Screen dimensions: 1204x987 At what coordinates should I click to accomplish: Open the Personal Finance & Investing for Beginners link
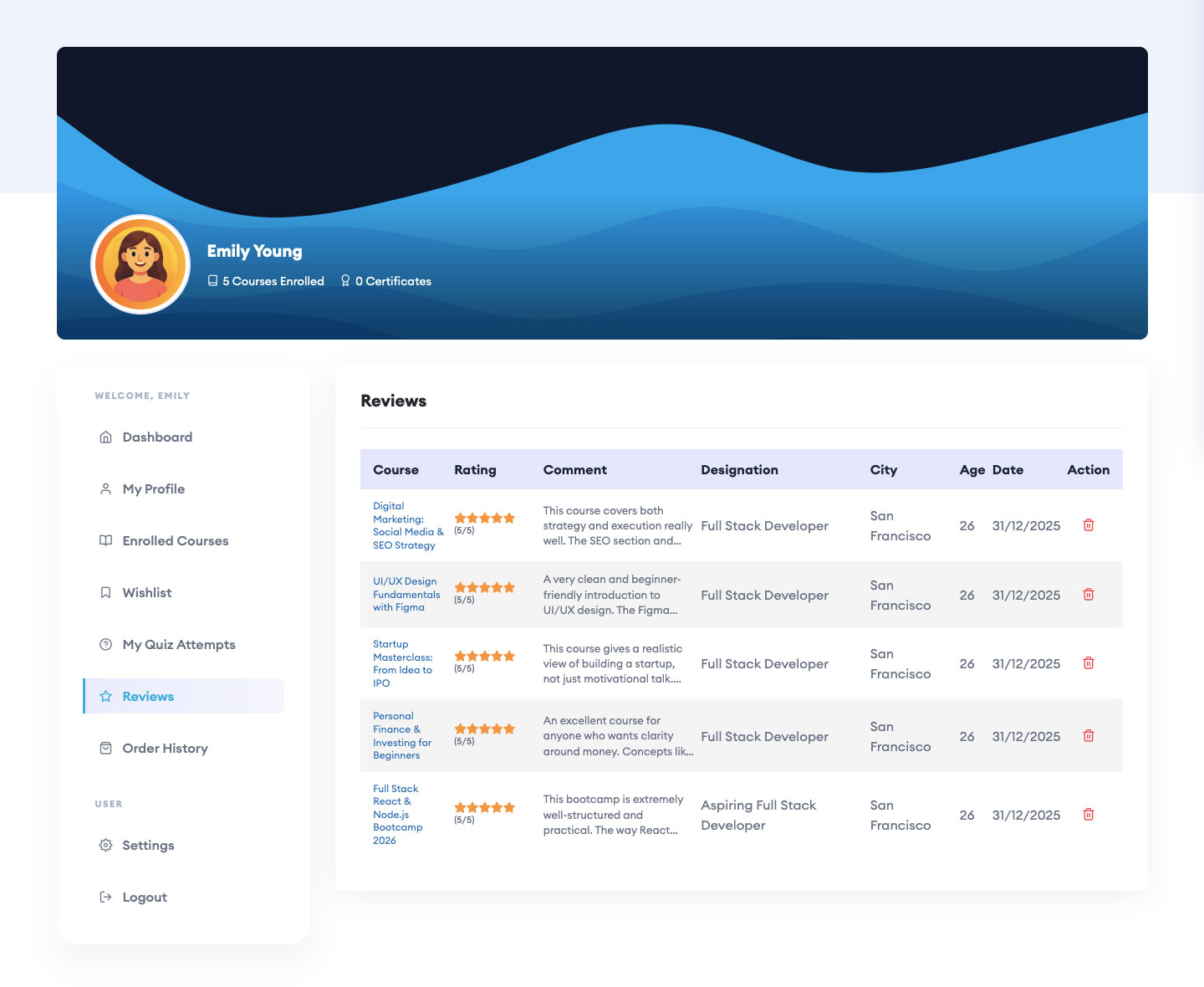pyautogui.click(x=402, y=735)
